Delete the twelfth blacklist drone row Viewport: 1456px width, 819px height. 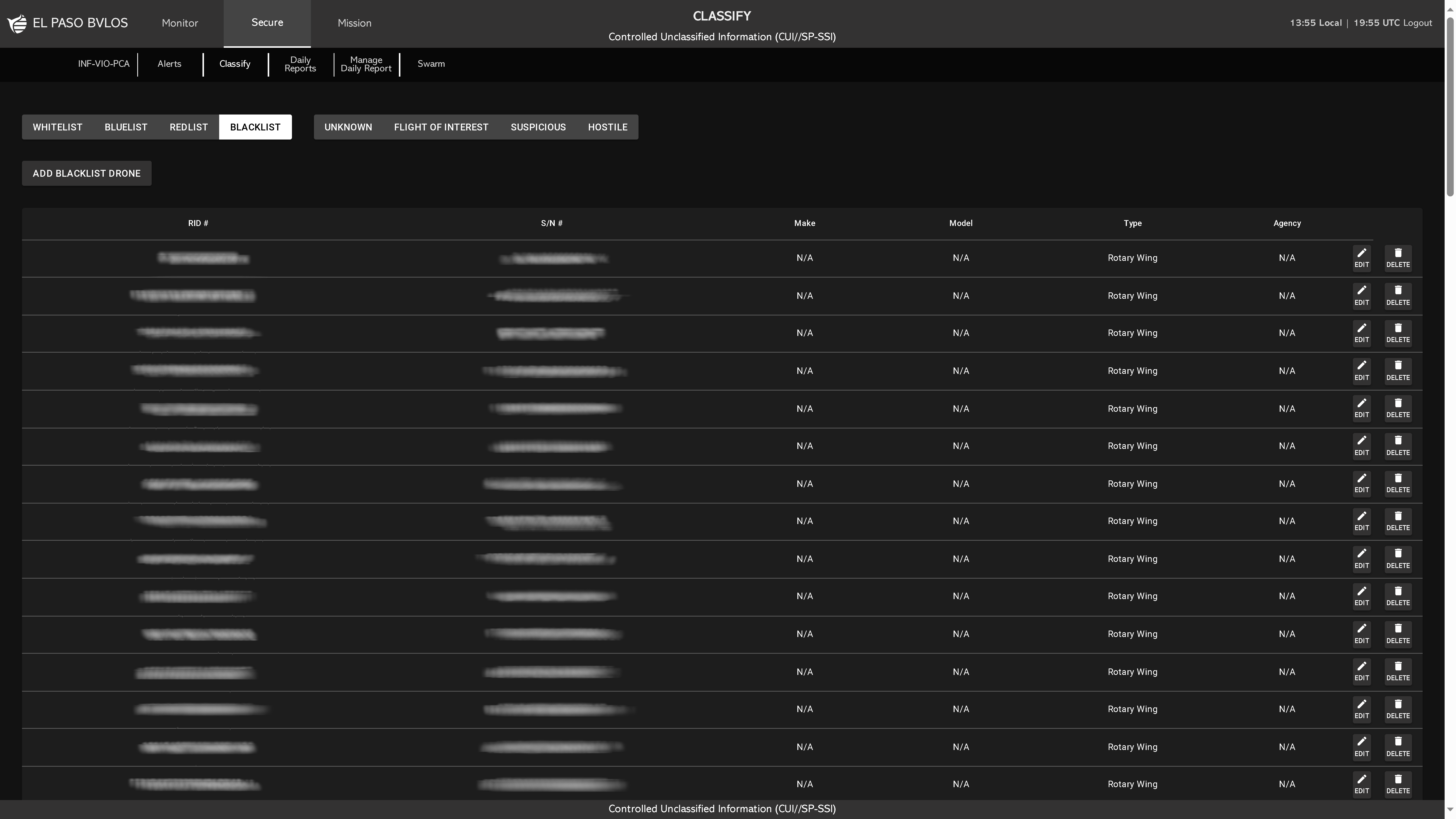click(1398, 672)
